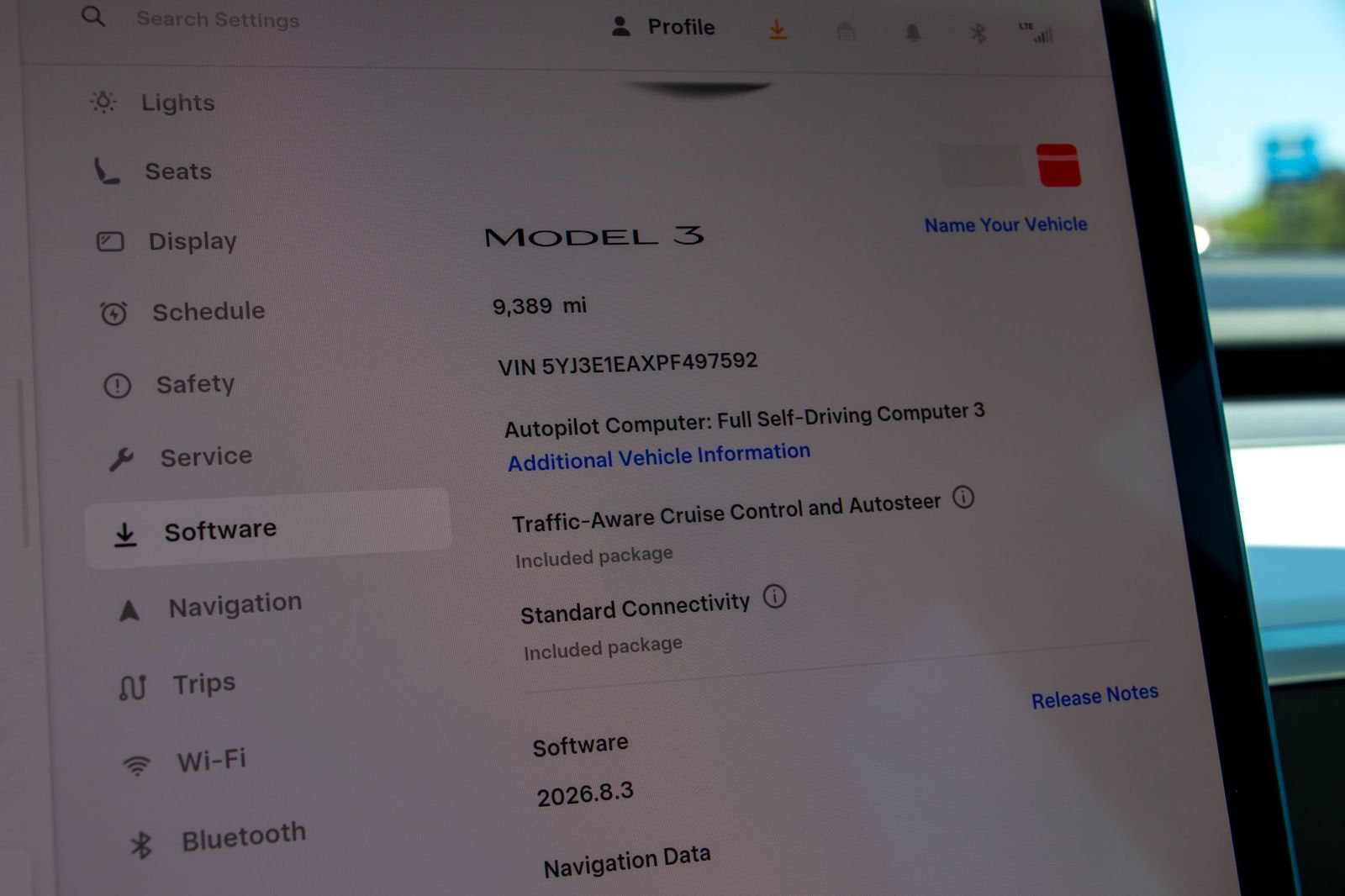
Task: Click the sidebar Bluetooth symbol icon
Action: coord(141,845)
